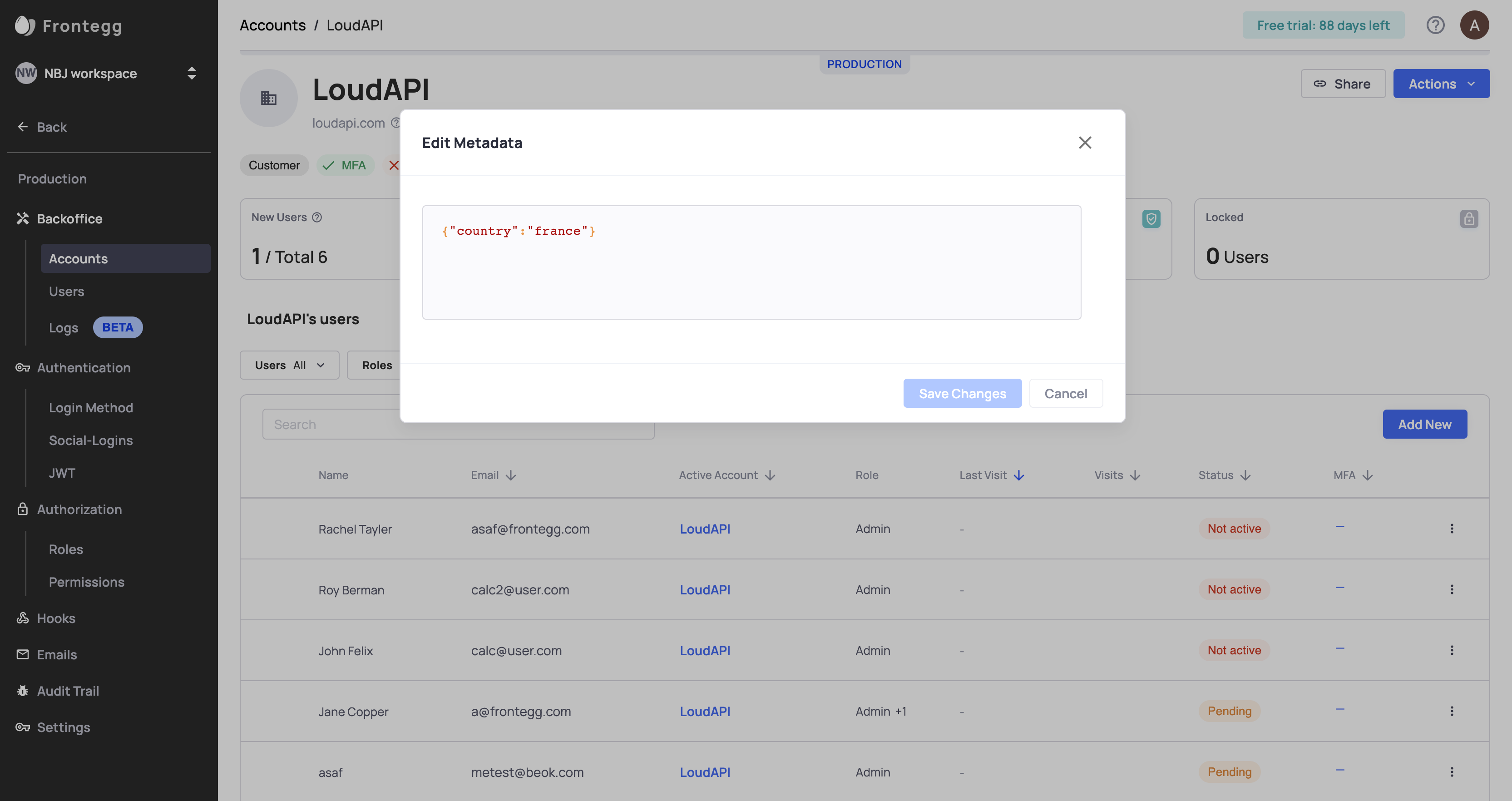Click the help question mark icon
1512x801 pixels.
pyautogui.click(x=1435, y=25)
